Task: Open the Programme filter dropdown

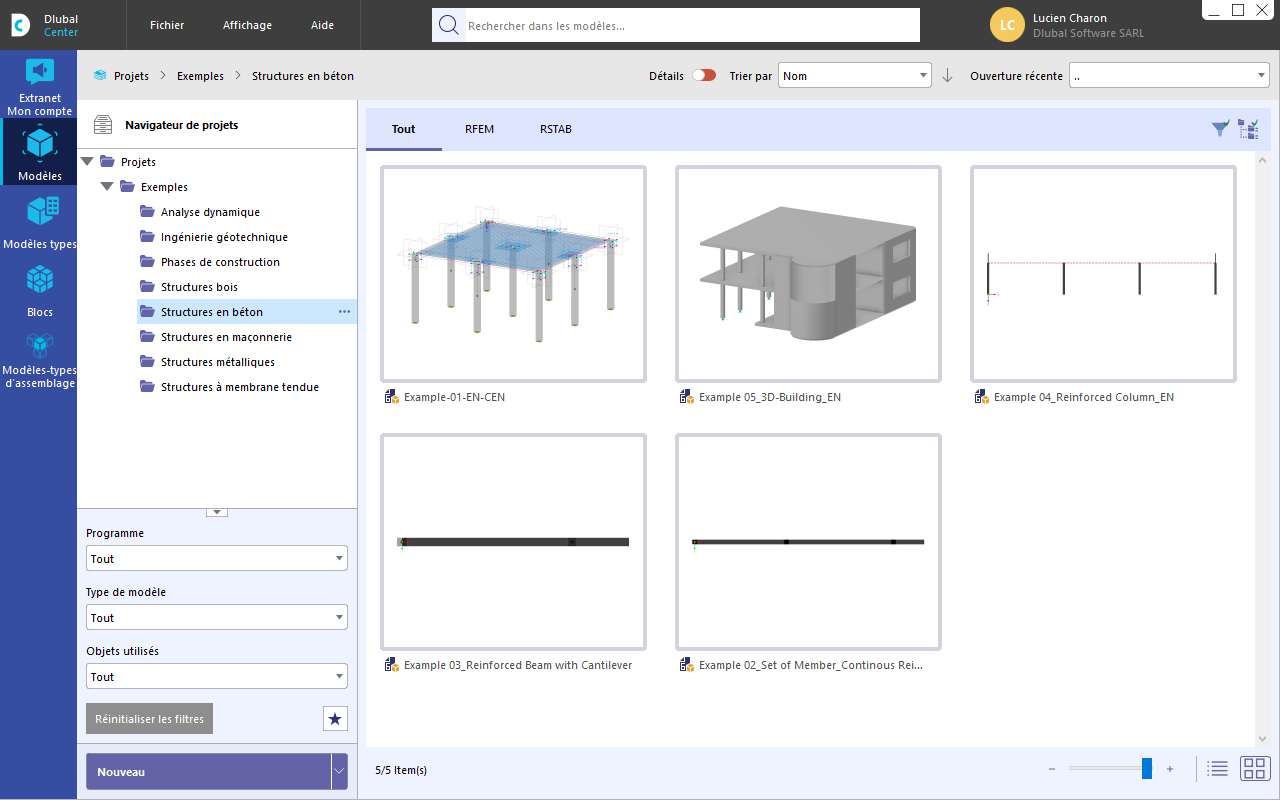Action: pos(217,558)
